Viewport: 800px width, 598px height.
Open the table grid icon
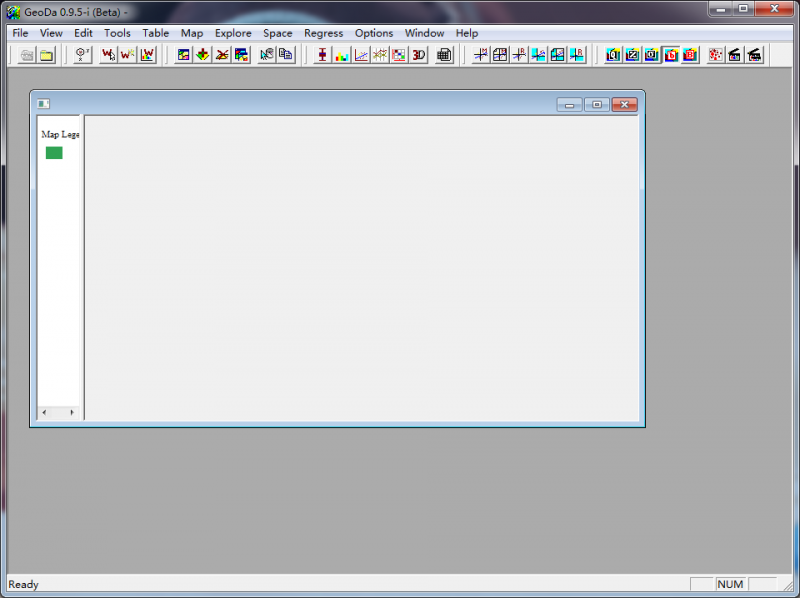pos(444,55)
